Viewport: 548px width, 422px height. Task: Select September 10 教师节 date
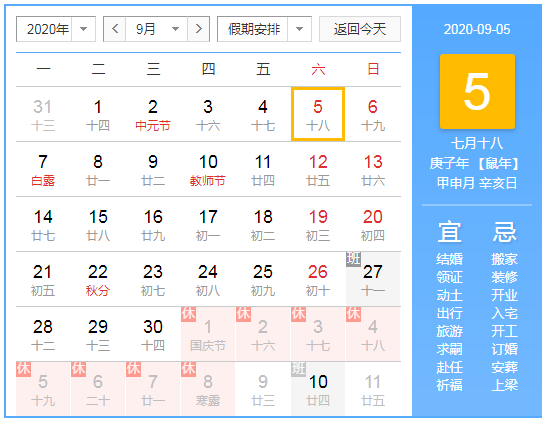click(x=208, y=169)
